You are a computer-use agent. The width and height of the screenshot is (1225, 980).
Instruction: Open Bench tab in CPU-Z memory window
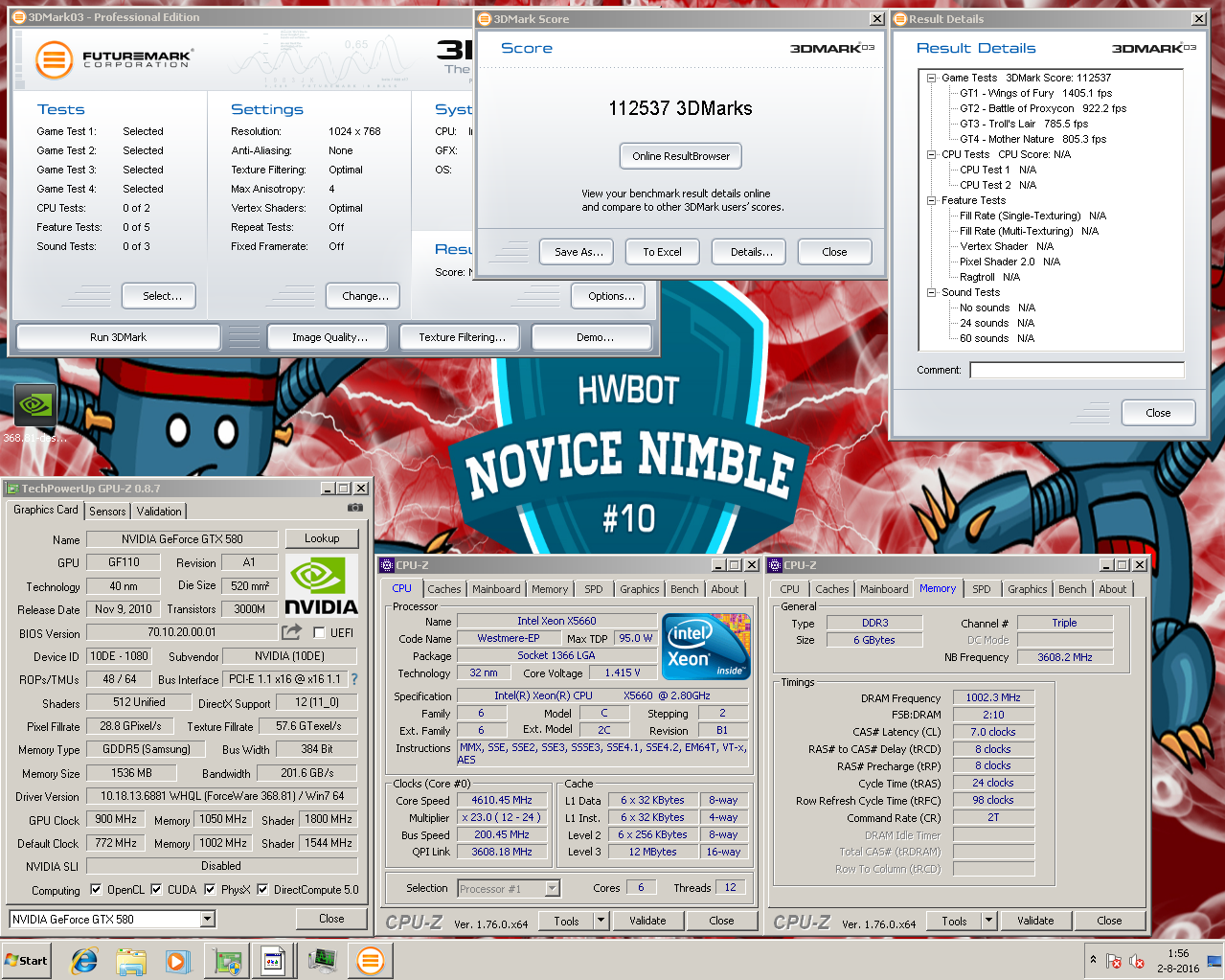coord(1073,589)
